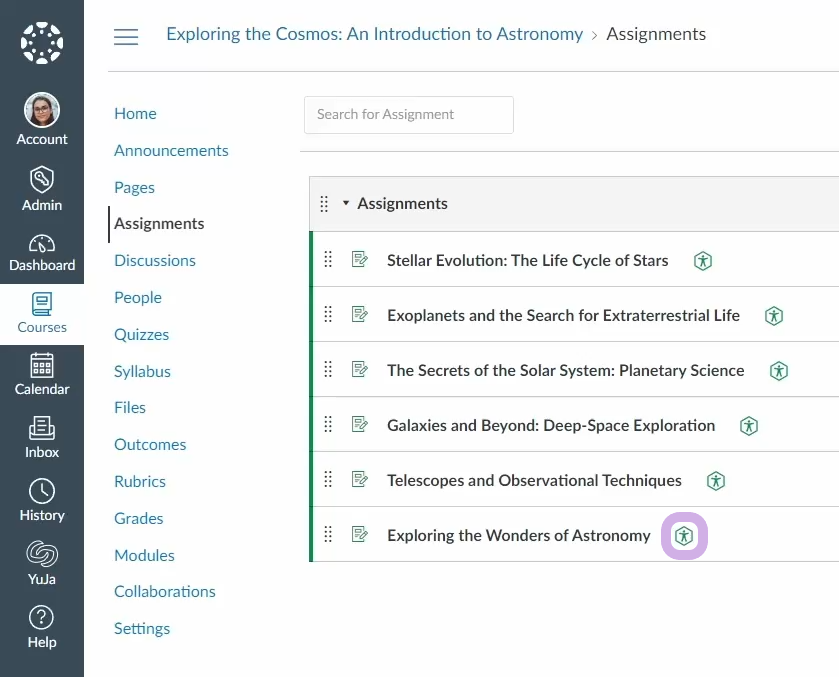Click accessibility icon next to Exploring the Wonders of Astronomy
Screen dimensions: 839x677
coord(684,536)
